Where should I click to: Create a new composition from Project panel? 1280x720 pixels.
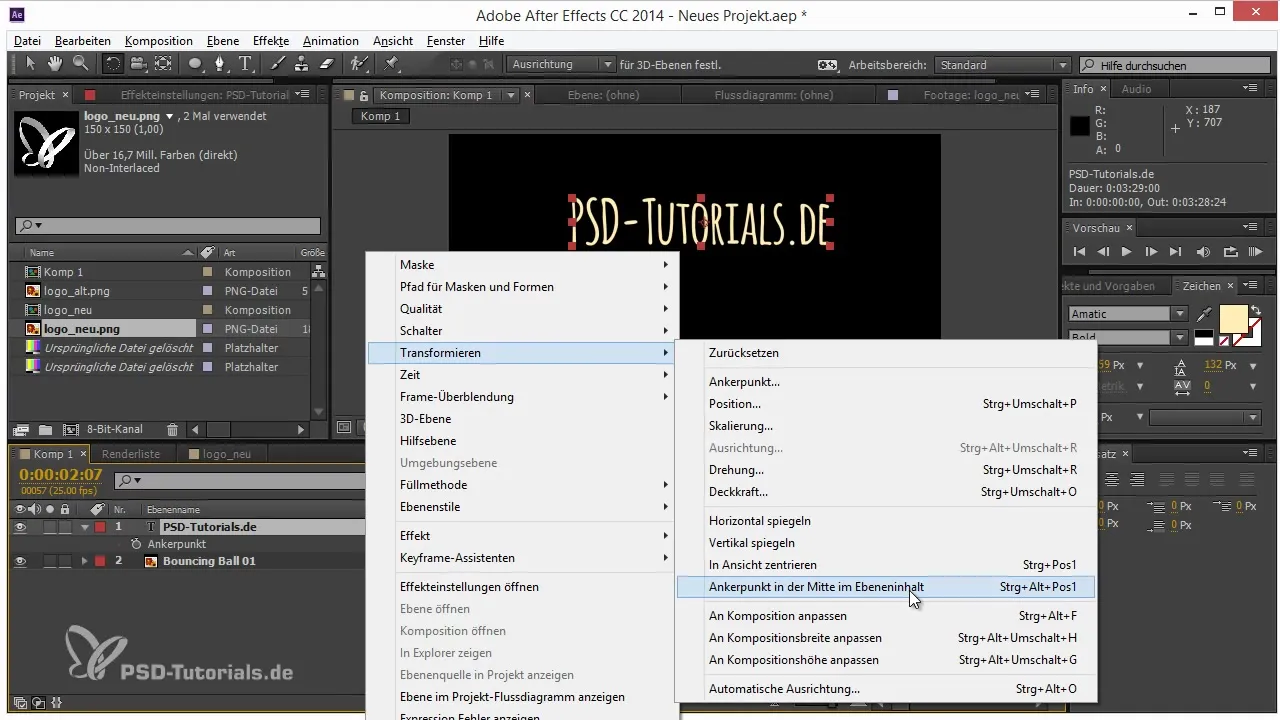(x=70, y=429)
